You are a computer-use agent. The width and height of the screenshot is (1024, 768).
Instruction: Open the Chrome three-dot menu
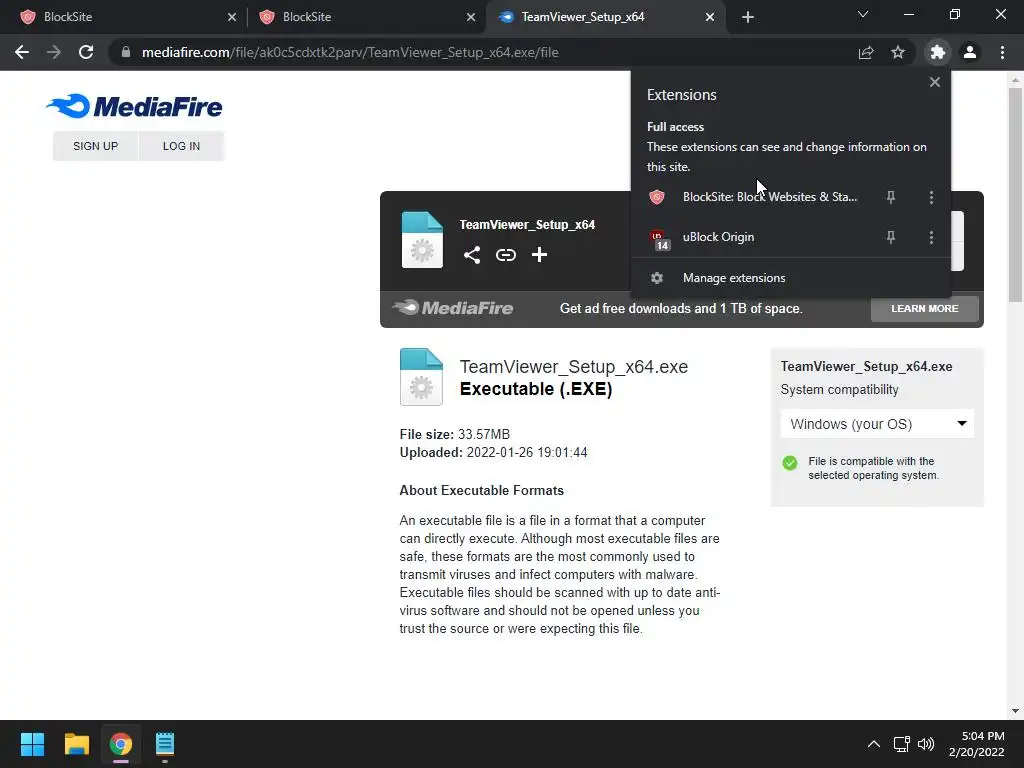pos(1002,52)
